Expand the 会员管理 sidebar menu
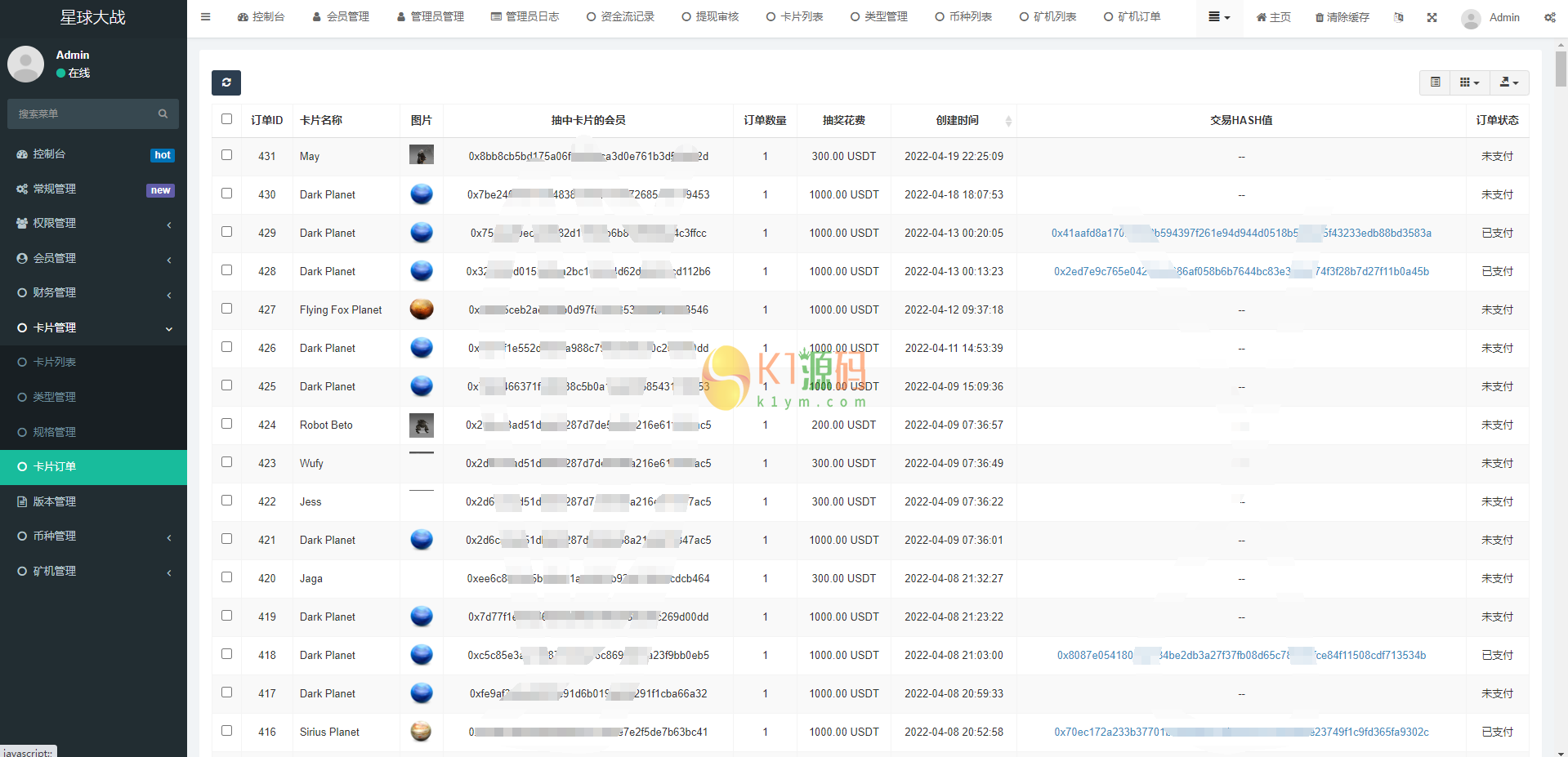The image size is (1568, 757). 93,258
